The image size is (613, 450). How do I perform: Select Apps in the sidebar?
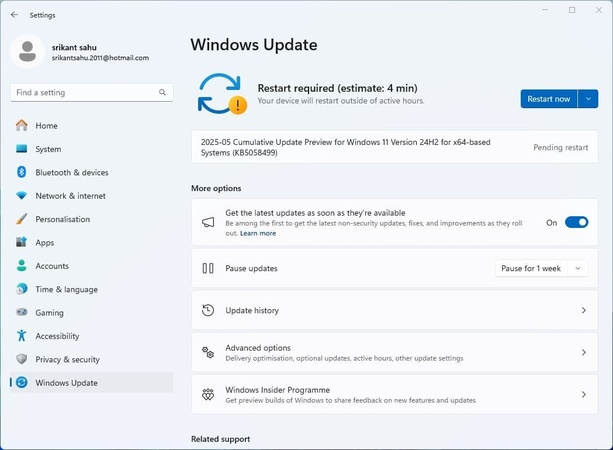coord(91,242)
